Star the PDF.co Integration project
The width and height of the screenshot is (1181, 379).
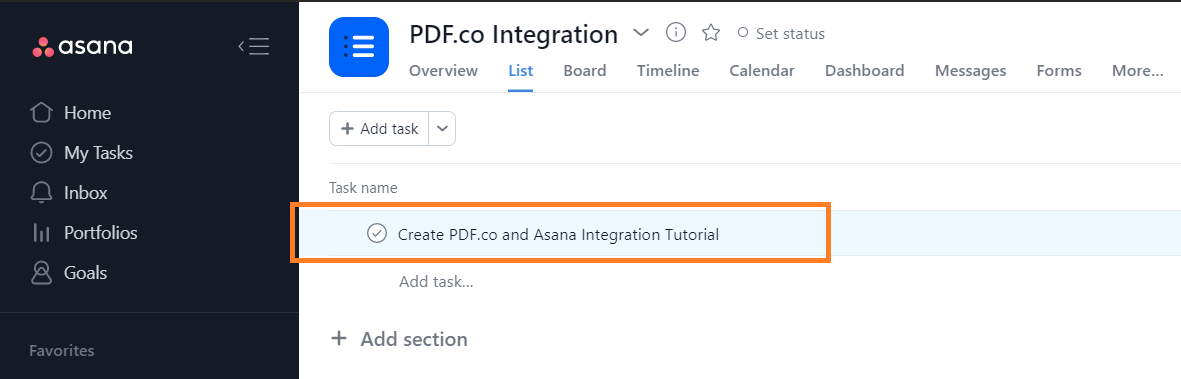point(711,33)
